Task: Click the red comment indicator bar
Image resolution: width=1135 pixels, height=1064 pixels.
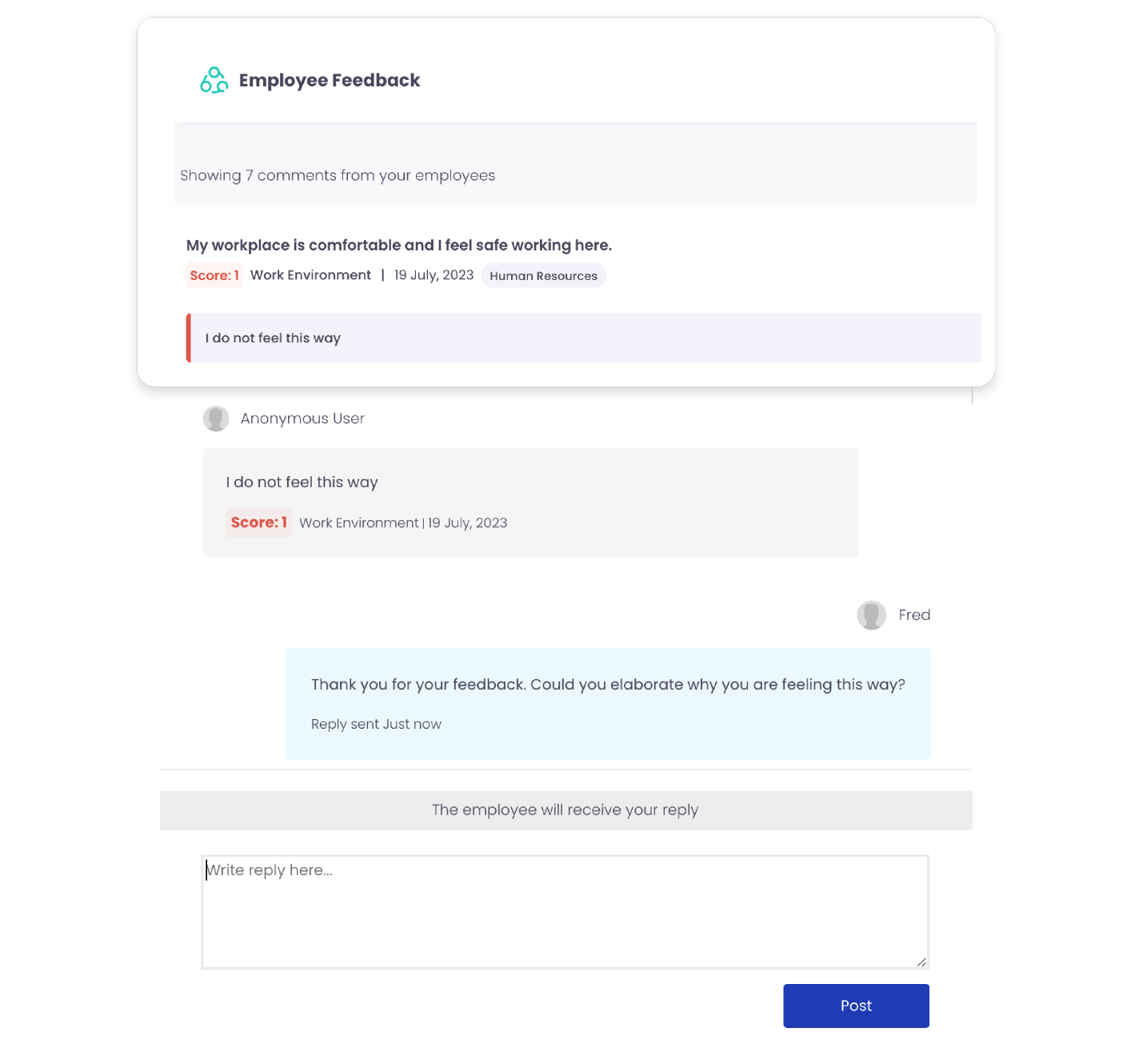Action: [x=189, y=338]
